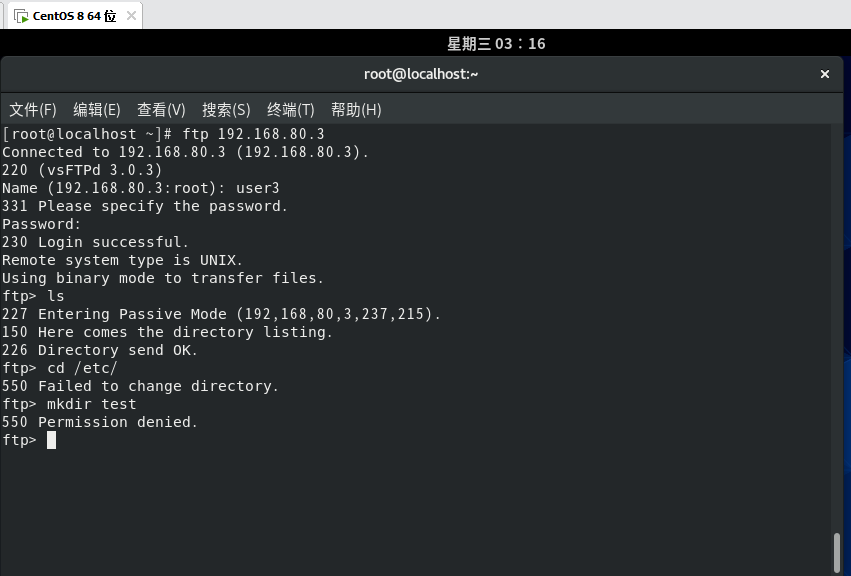This screenshot has width=851, height=576.
Task: Open the 查看(V) menu
Action: 161,110
